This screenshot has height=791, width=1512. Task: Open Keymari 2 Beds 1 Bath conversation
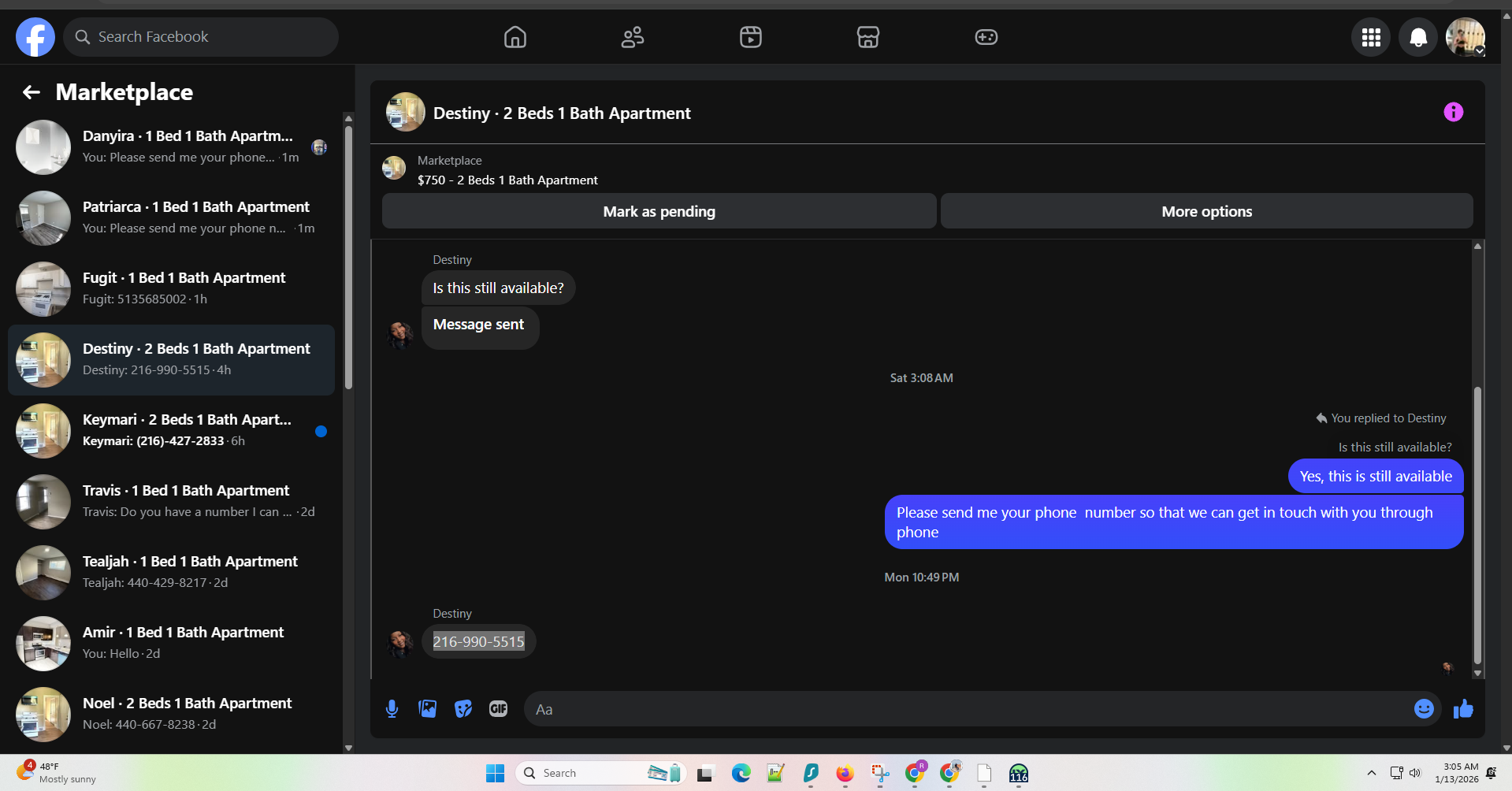coord(171,431)
